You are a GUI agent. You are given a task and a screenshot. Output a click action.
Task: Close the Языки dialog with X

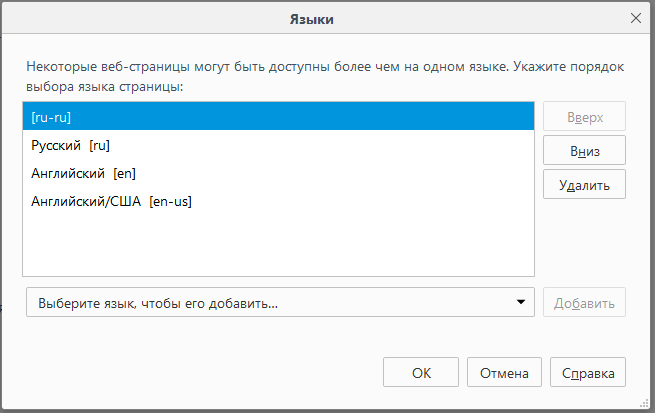(635, 18)
